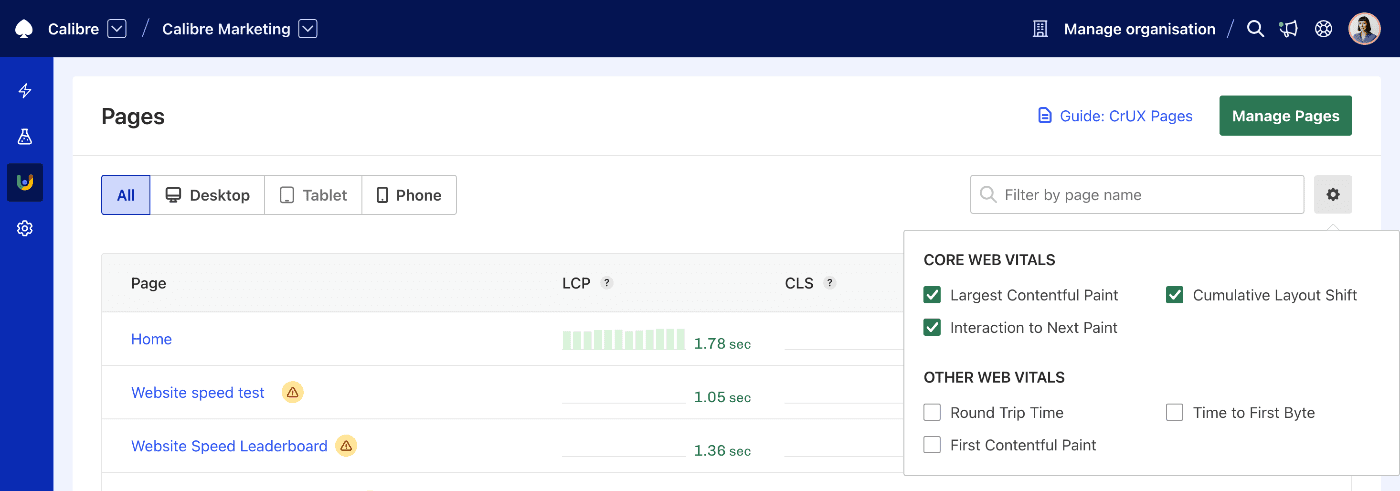Screen dimensions: 1400x491
Task: Uncheck Largest Contentful Paint checkbox
Action: [x=932, y=295]
